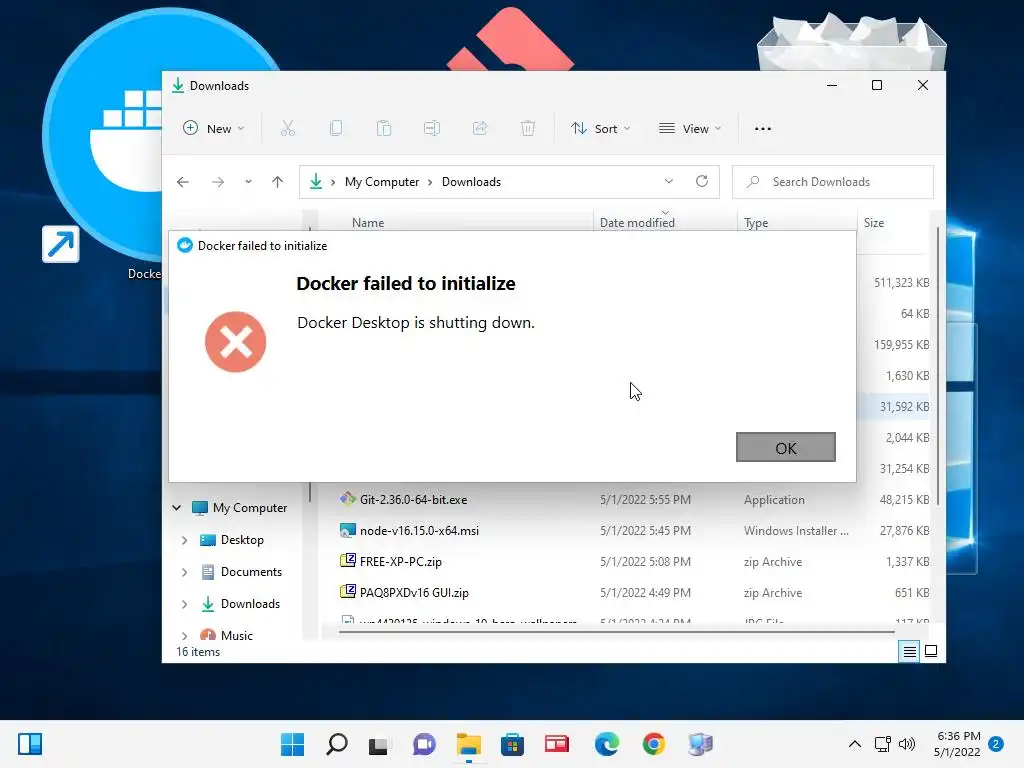This screenshot has width=1024, height=768.
Task: Expand the Desktop tree node
Action: tap(184, 540)
